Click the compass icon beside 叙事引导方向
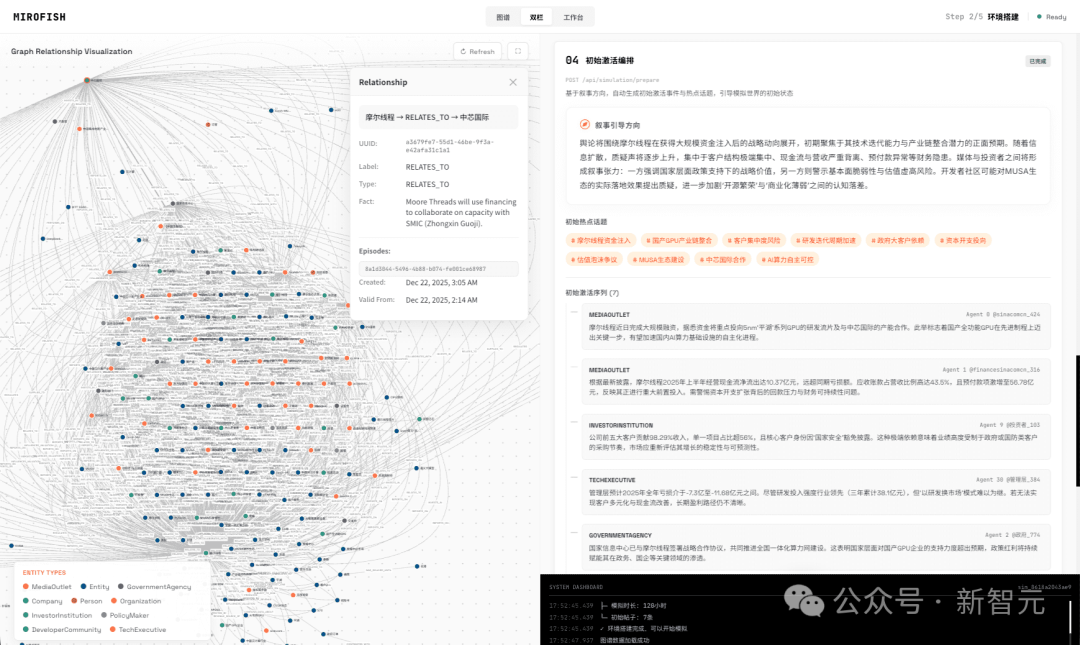 click(x=585, y=125)
